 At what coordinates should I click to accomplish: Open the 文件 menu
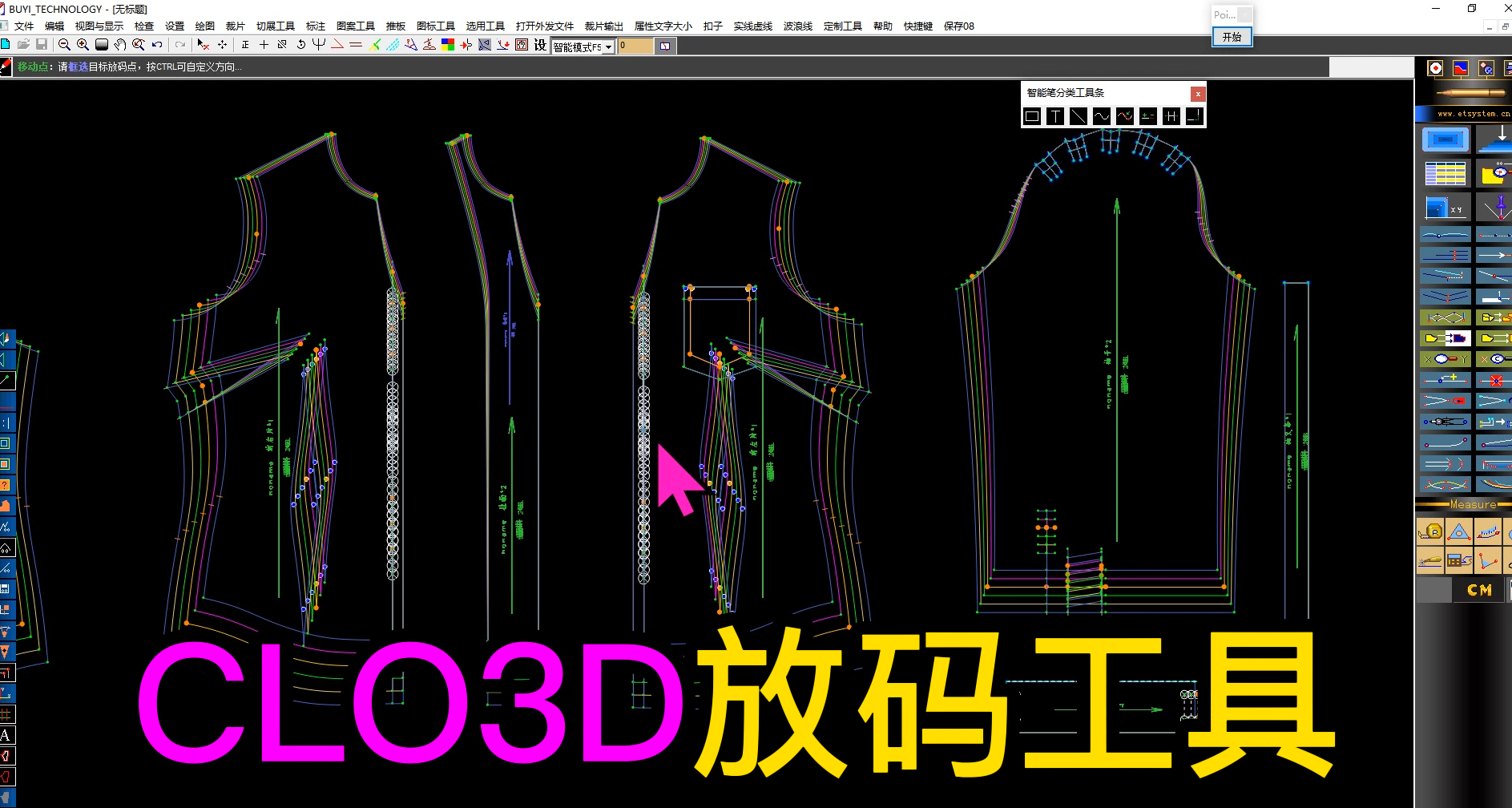click(x=24, y=26)
